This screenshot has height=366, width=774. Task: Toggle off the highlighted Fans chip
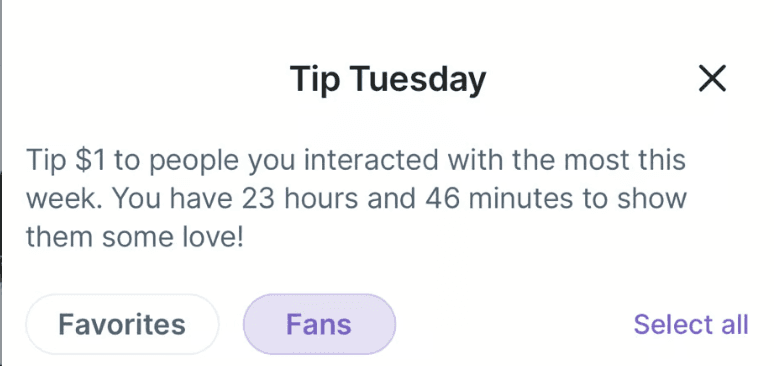click(319, 325)
